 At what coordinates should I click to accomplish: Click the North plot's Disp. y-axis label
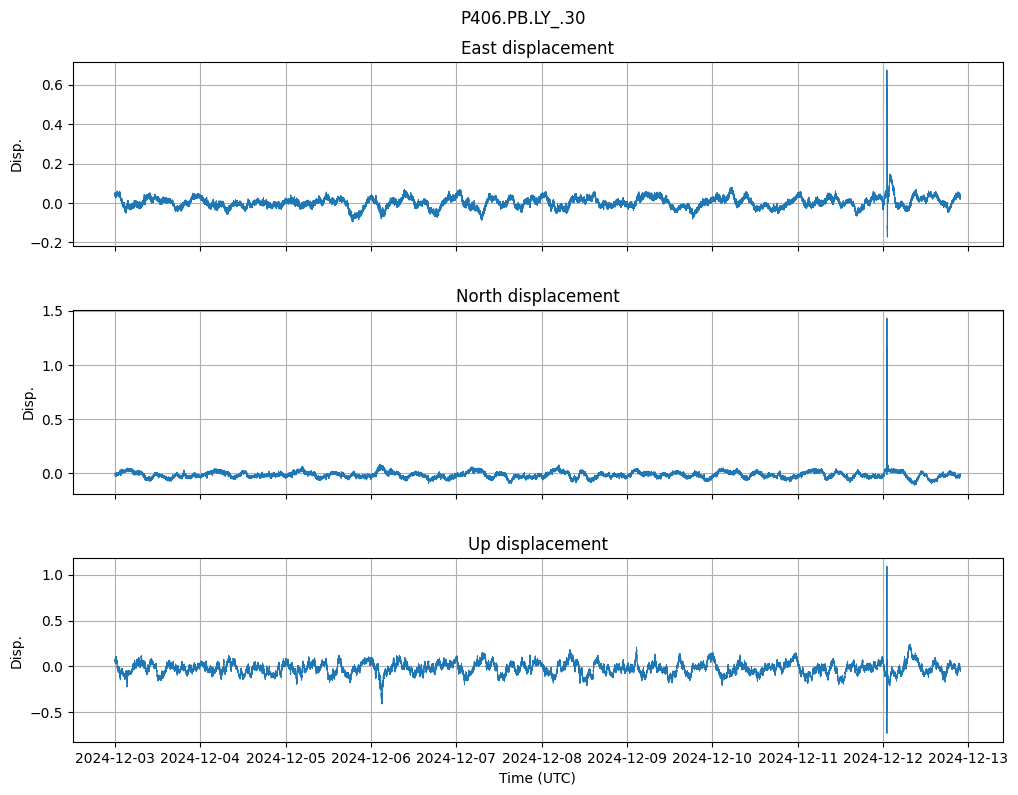[x=29, y=402]
